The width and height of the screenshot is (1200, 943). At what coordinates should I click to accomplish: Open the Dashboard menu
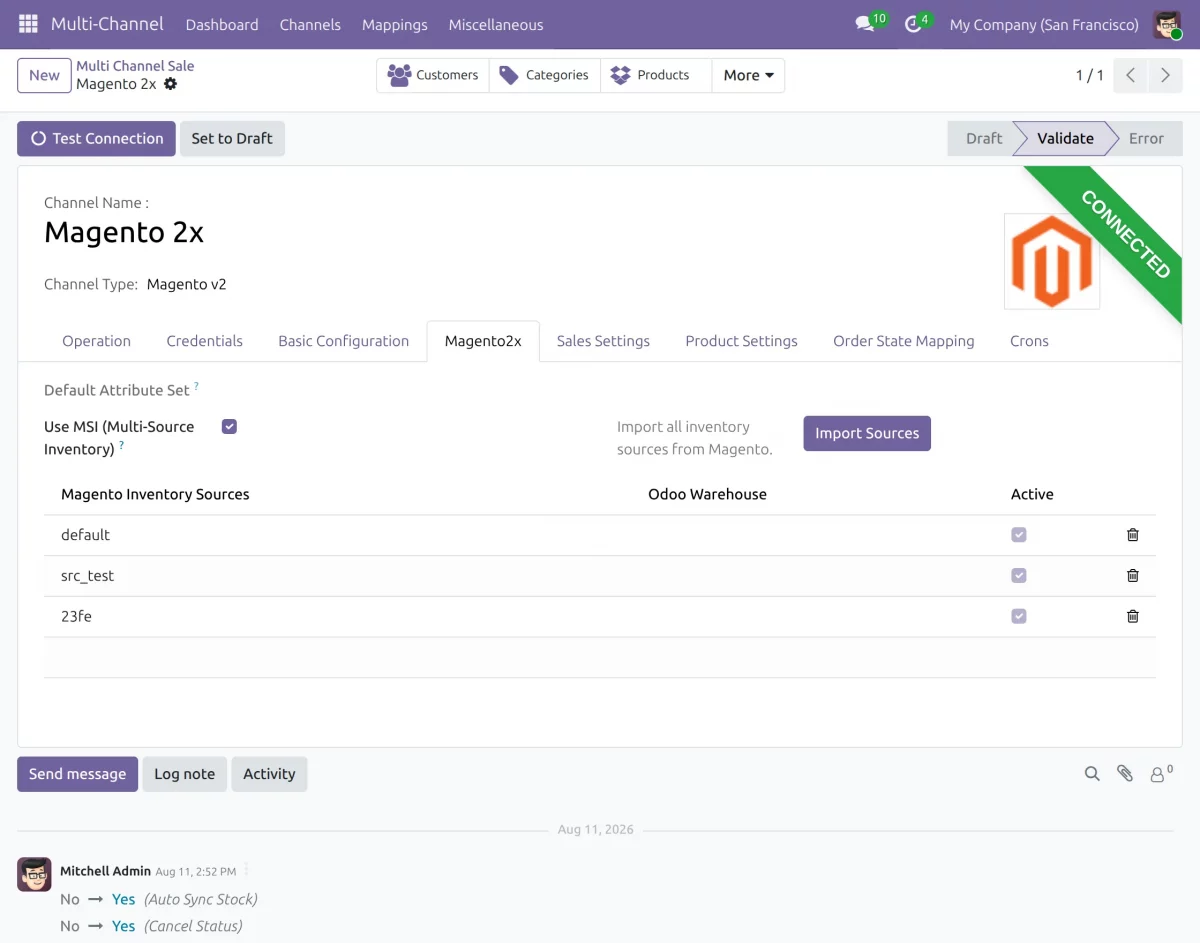[222, 24]
